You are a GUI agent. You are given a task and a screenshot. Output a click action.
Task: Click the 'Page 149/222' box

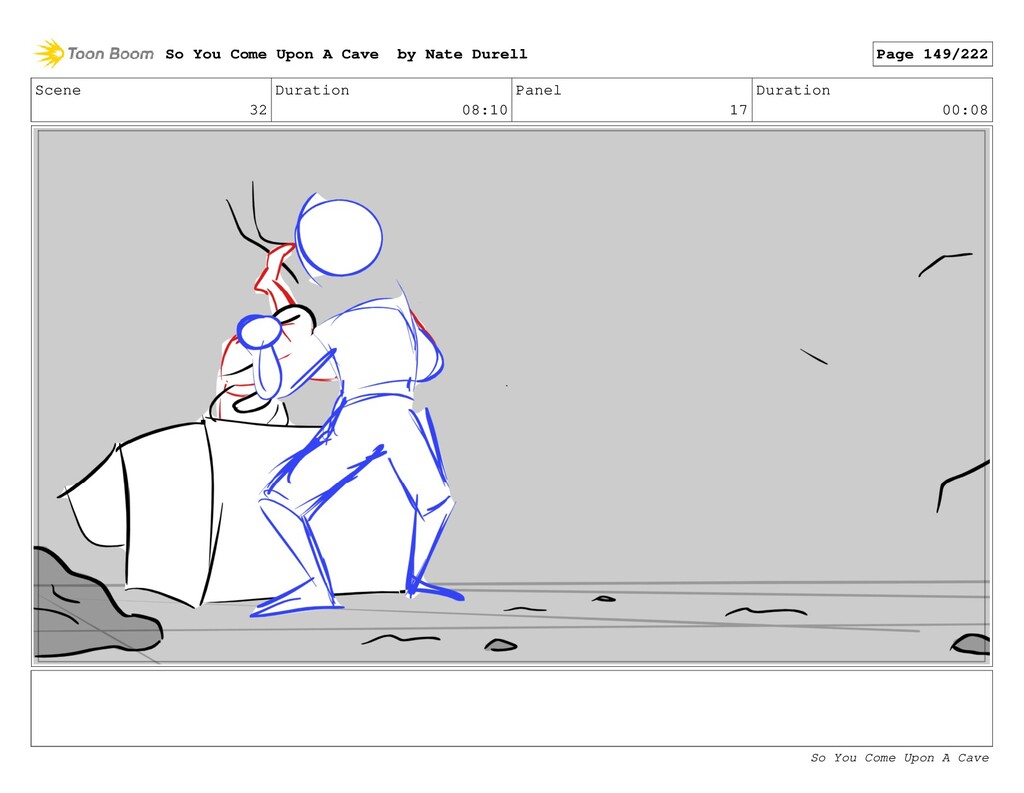click(x=932, y=54)
